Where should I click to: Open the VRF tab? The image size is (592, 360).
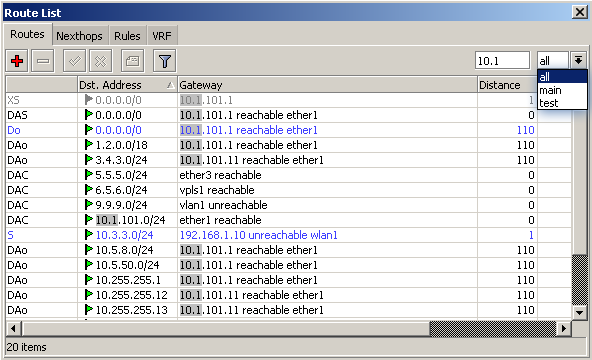pyautogui.click(x=162, y=36)
